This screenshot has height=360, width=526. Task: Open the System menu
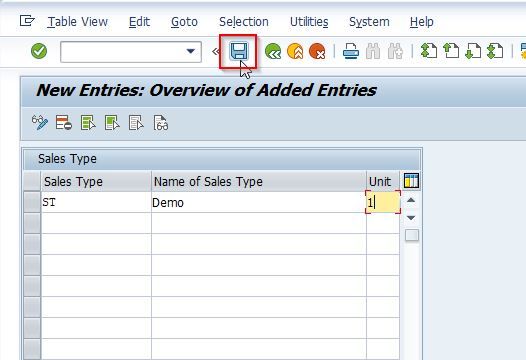(x=369, y=22)
